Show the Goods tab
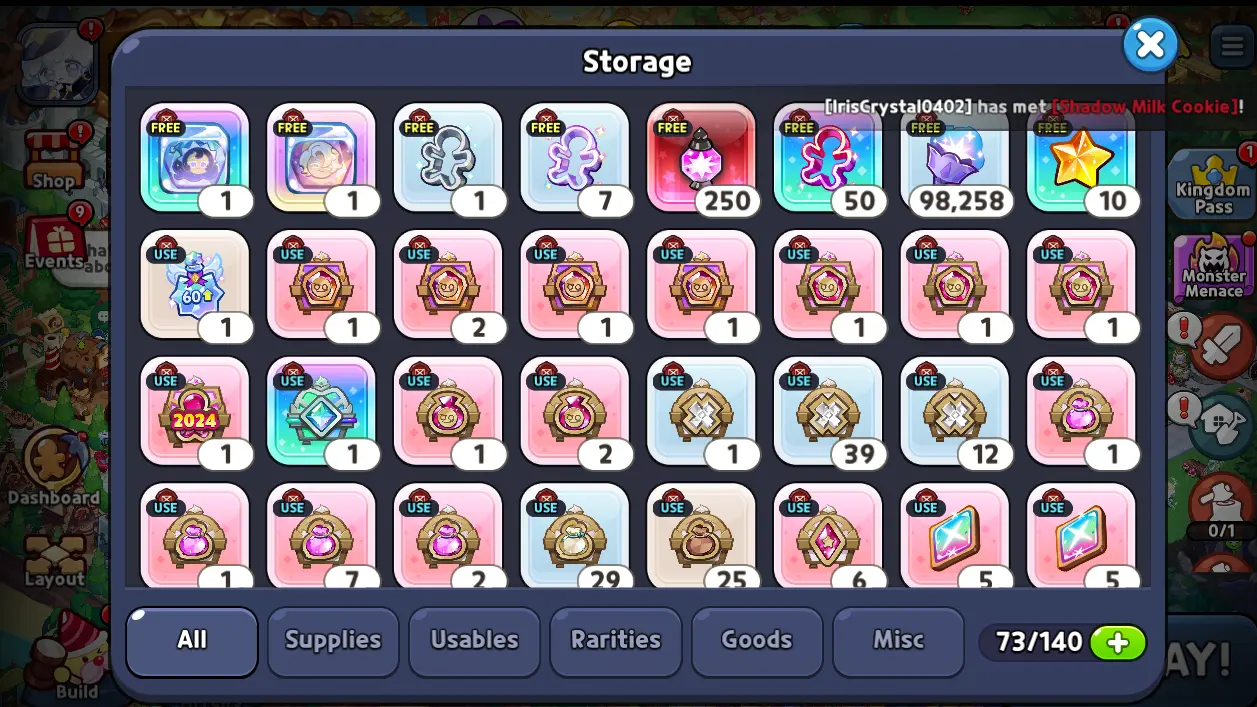1257x707 pixels. (757, 641)
